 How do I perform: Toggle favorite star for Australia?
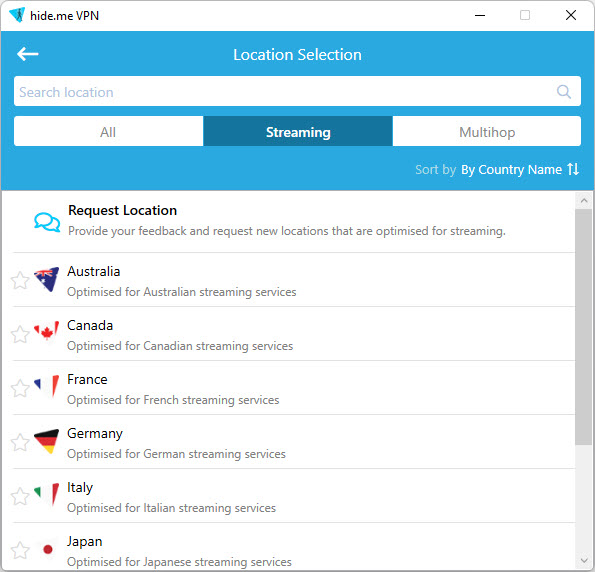(20, 280)
